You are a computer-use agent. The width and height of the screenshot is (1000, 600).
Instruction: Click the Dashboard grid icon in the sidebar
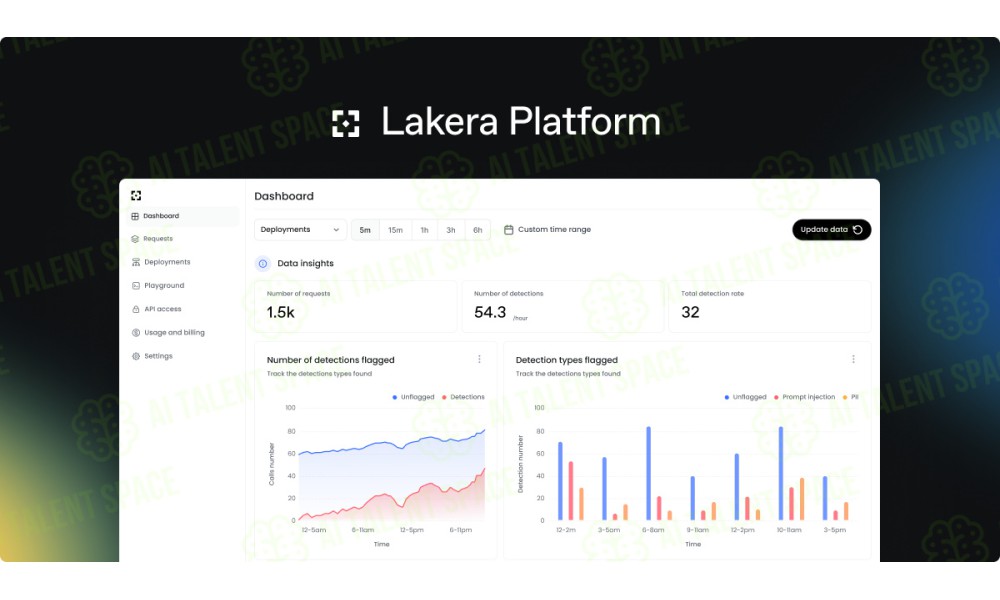(x=135, y=216)
